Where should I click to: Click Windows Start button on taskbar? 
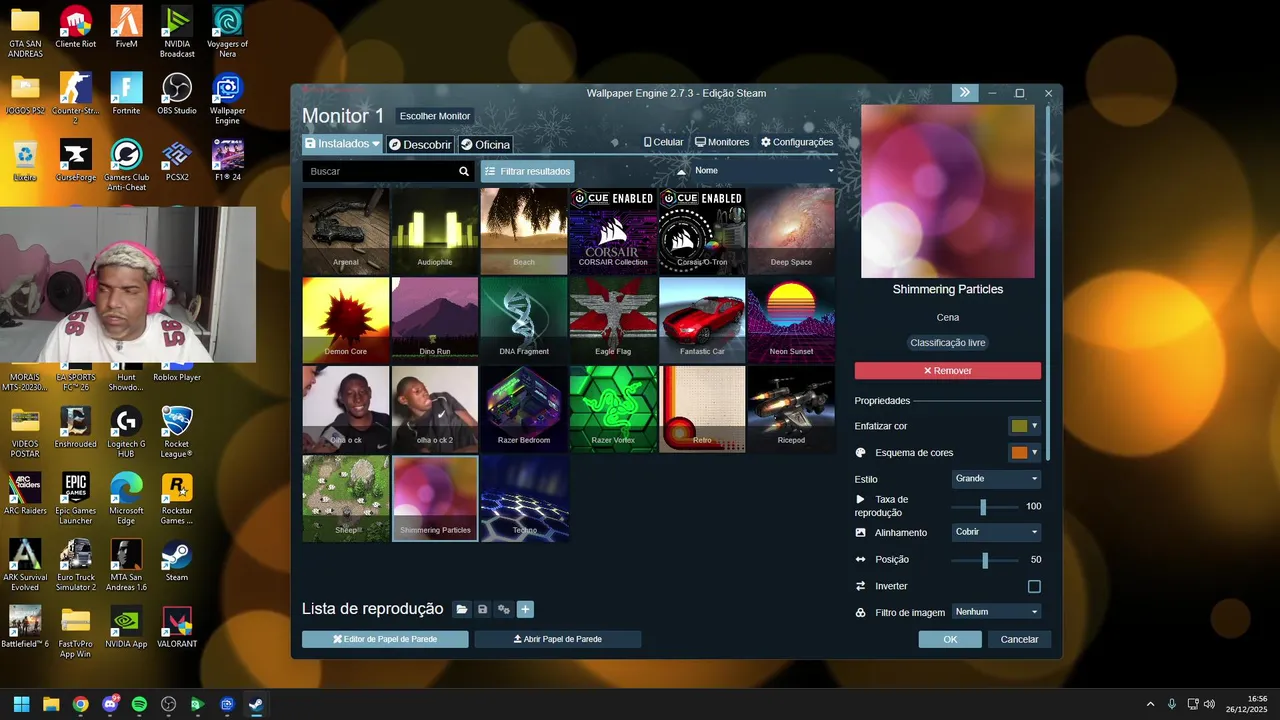pyautogui.click(x=21, y=704)
